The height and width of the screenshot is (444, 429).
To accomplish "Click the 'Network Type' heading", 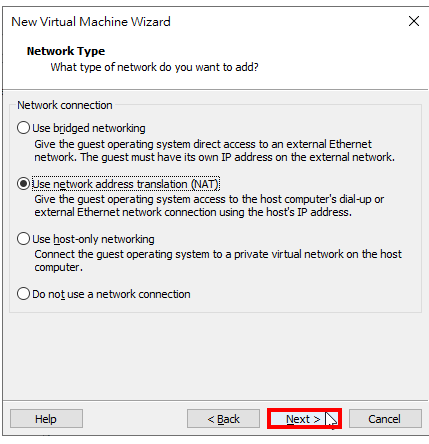I will coord(66,51).
